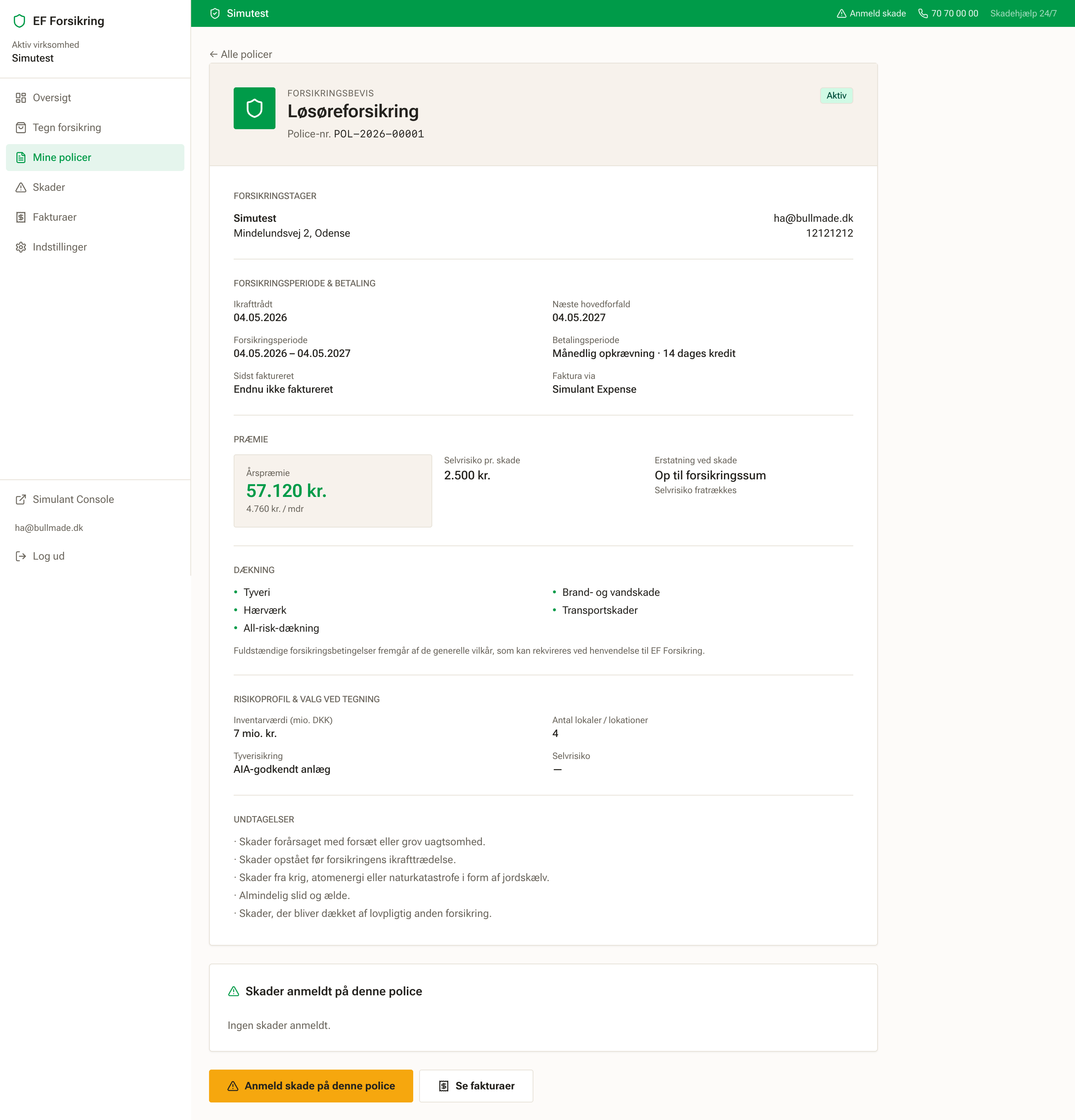Click Anmeld skade in top bar
The height and width of the screenshot is (1120, 1075).
[x=871, y=13]
